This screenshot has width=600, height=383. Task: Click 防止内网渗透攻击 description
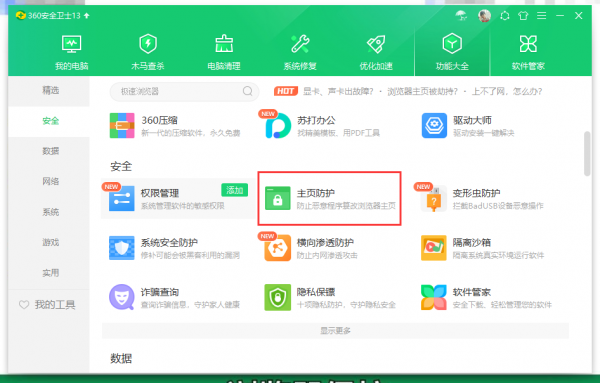[x=327, y=255]
